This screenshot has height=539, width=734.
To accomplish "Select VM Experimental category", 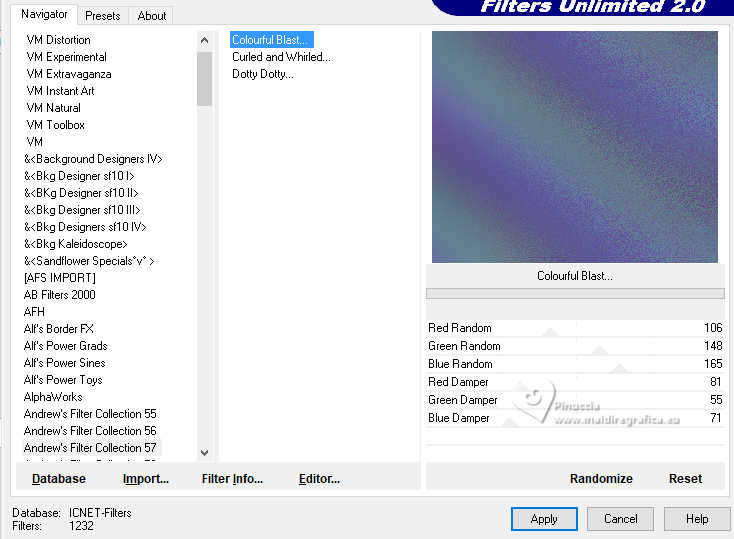I will [x=66, y=57].
